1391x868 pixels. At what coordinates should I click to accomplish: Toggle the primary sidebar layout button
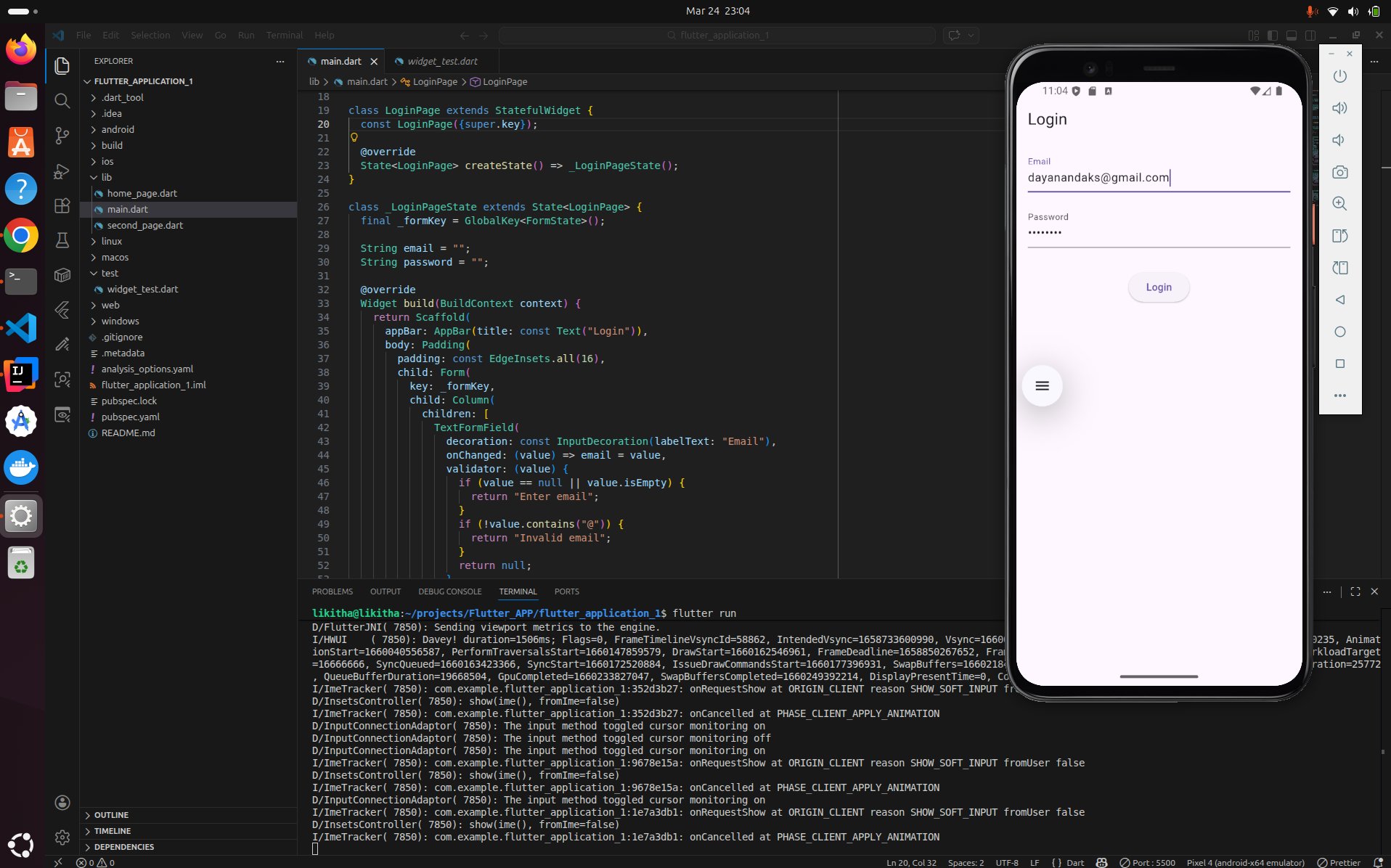1272,35
